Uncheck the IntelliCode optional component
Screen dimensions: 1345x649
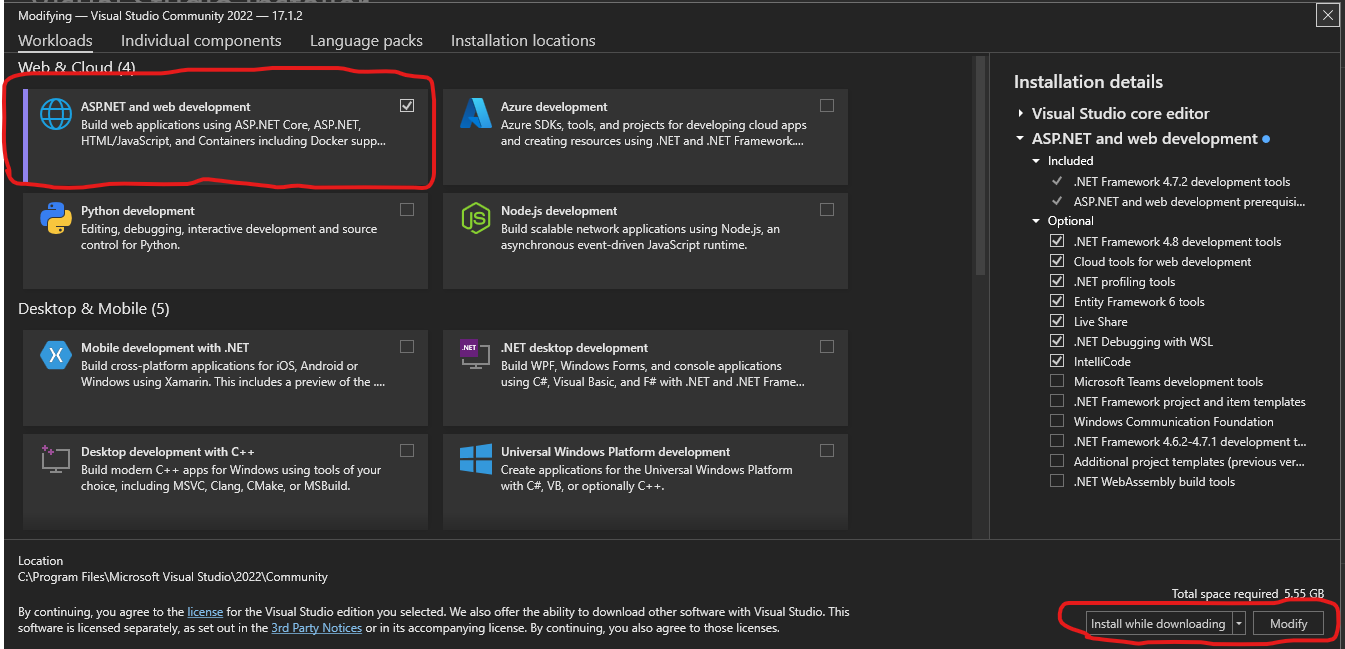[1057, 361]
